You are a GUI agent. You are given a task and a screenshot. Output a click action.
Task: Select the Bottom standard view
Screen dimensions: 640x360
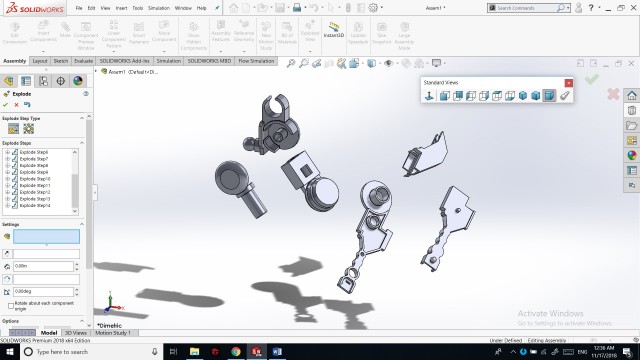point(510,96)
